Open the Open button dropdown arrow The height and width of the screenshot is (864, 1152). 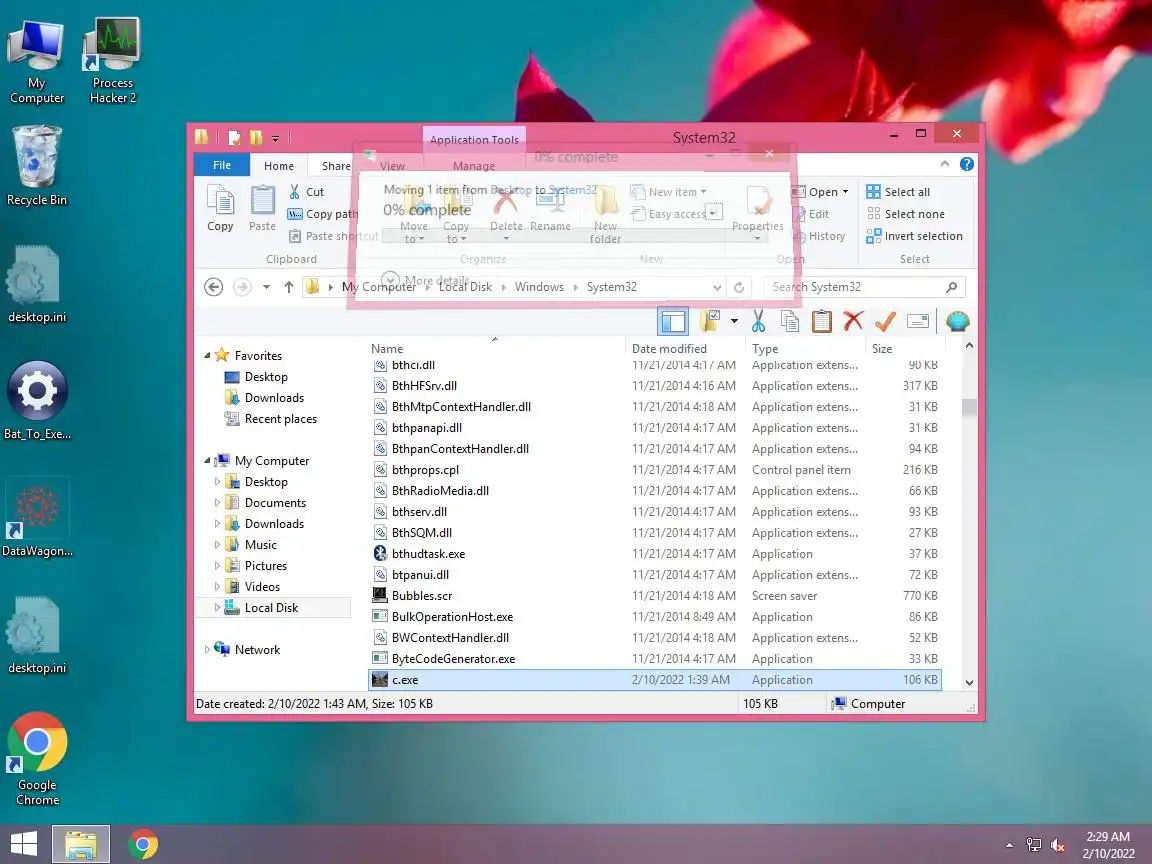pos(845,192)
